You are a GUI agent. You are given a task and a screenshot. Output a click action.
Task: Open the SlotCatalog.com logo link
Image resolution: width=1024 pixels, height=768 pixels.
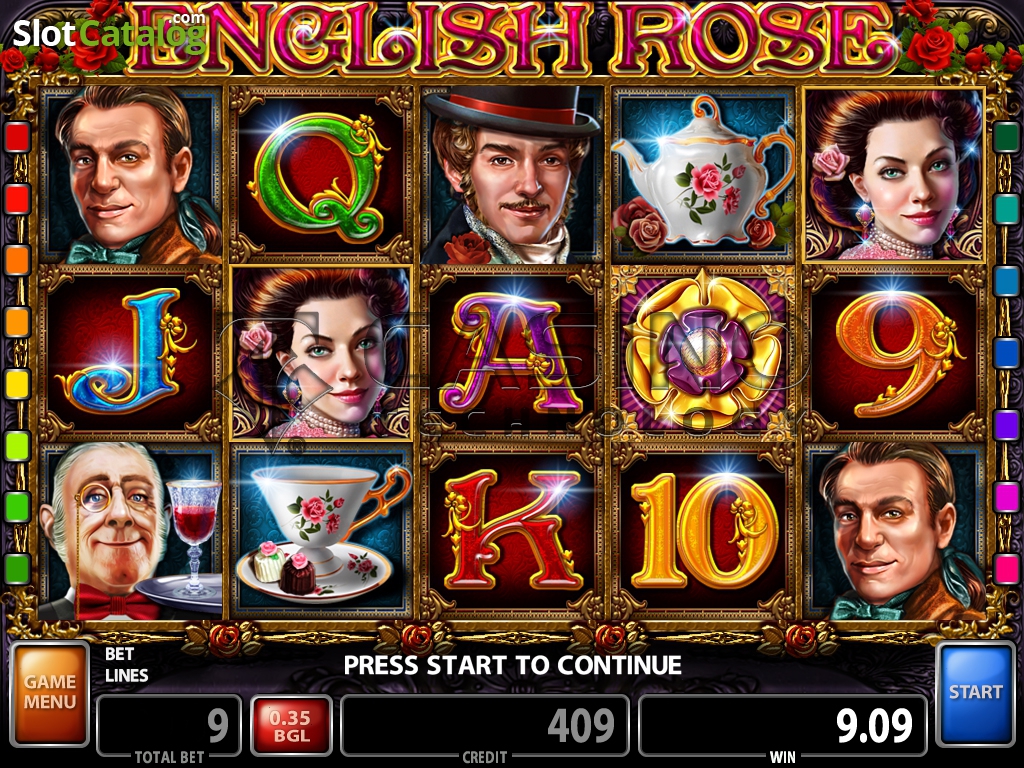(109, 31)
